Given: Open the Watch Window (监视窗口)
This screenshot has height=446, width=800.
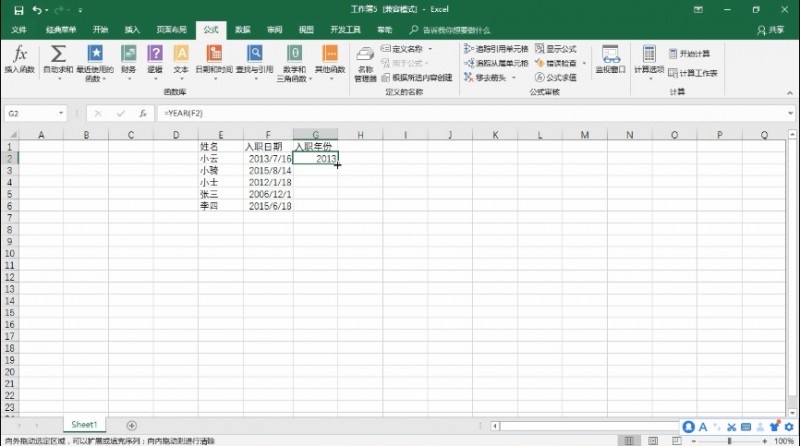Looking at the screenshot, I should point(610,59).
